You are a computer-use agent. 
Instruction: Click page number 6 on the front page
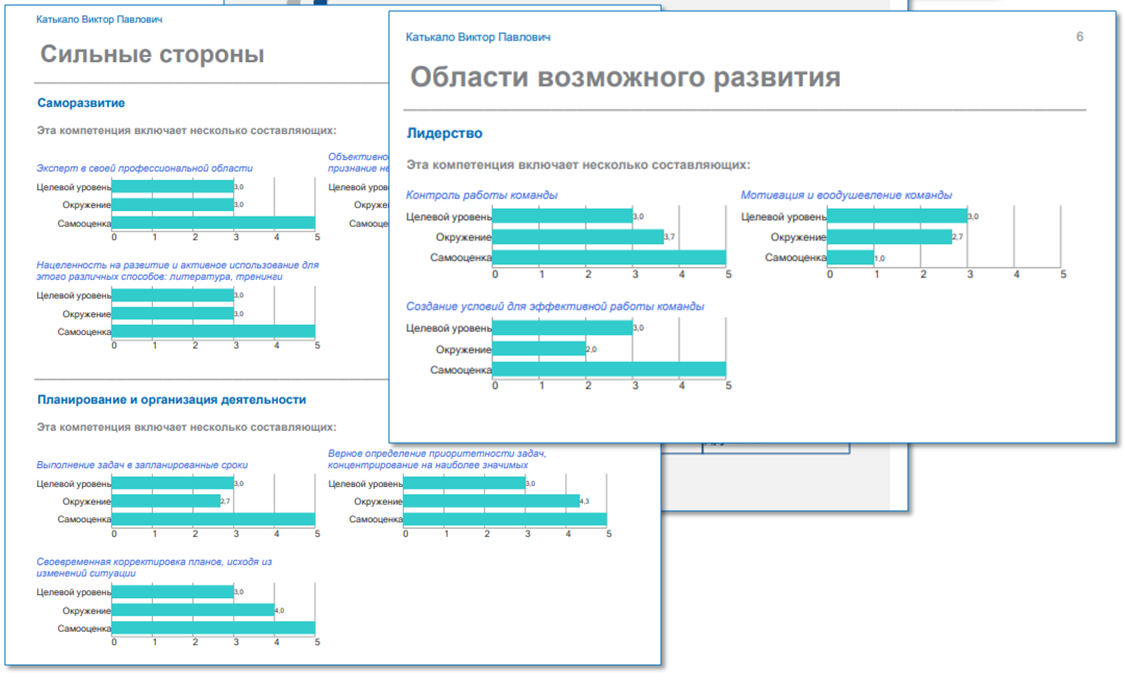coord(1079,37)
